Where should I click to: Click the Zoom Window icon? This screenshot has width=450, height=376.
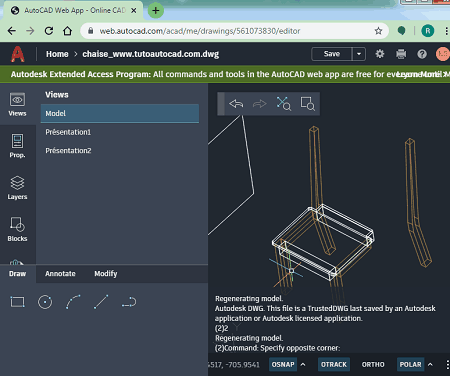(x=307, y=104)
